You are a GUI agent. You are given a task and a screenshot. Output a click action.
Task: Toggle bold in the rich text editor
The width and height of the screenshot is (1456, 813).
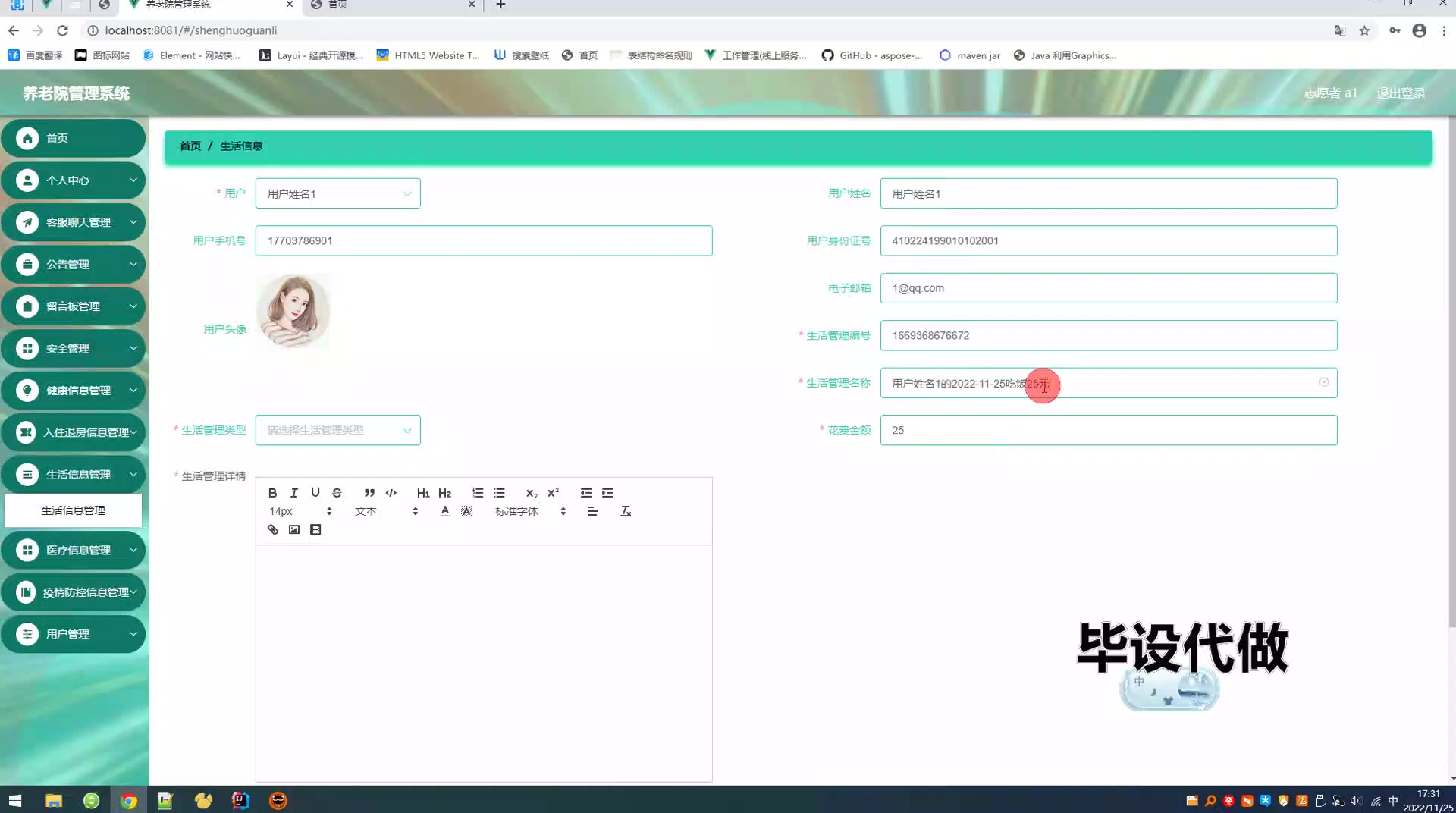[x=272, y=493]
